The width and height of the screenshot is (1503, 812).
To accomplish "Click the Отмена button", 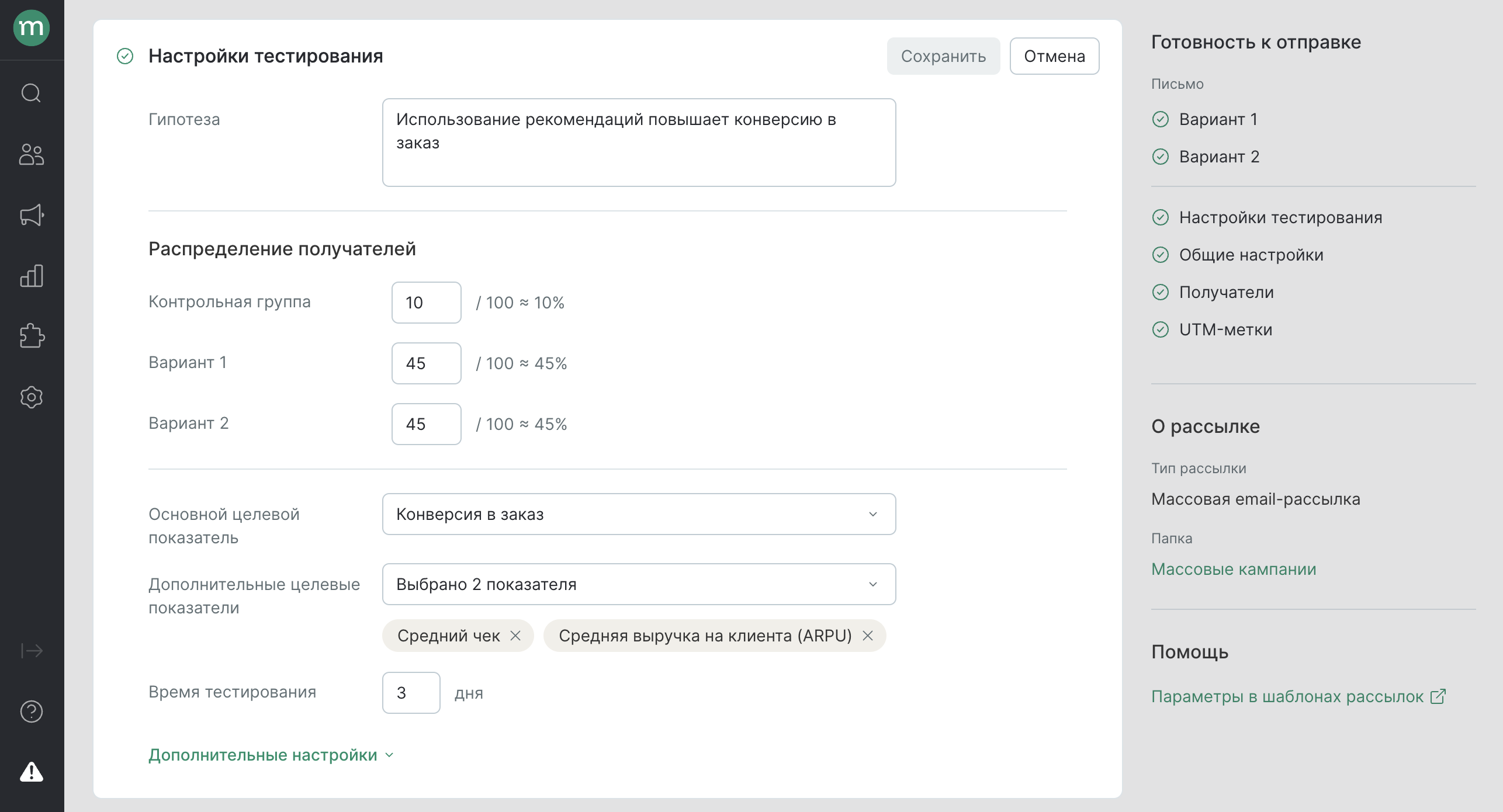I will [x=1054, y=56].
